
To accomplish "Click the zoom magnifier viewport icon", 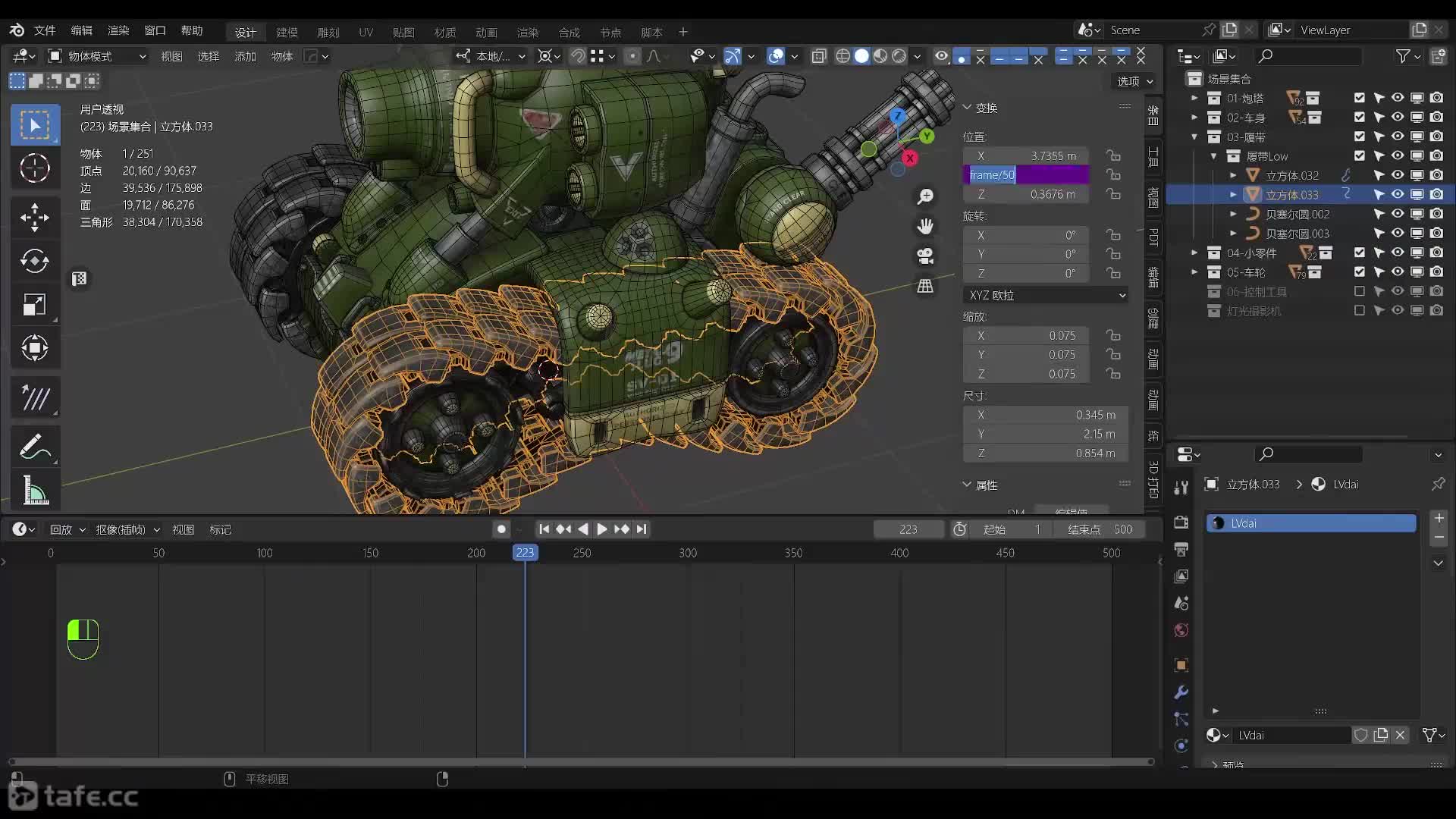I will click(925, 197).
